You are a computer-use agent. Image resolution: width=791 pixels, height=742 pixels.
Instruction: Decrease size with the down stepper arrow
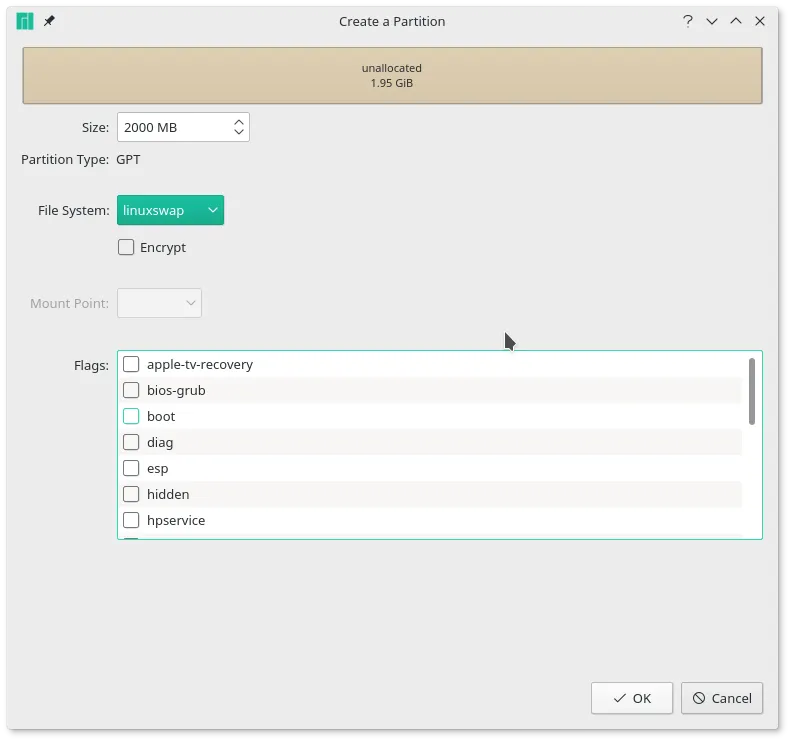(x=239, y=132)
